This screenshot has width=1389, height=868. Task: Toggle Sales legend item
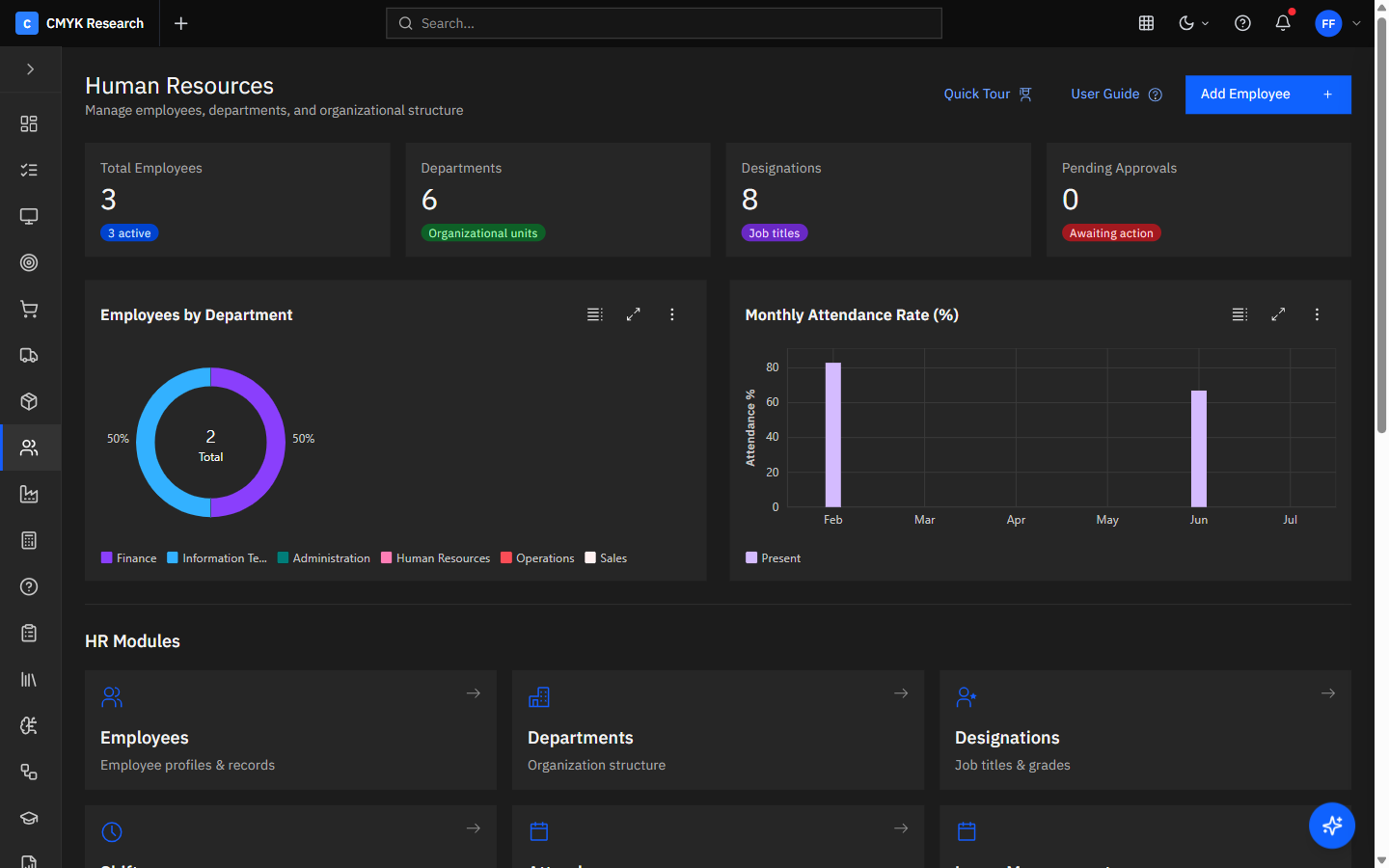606,558
